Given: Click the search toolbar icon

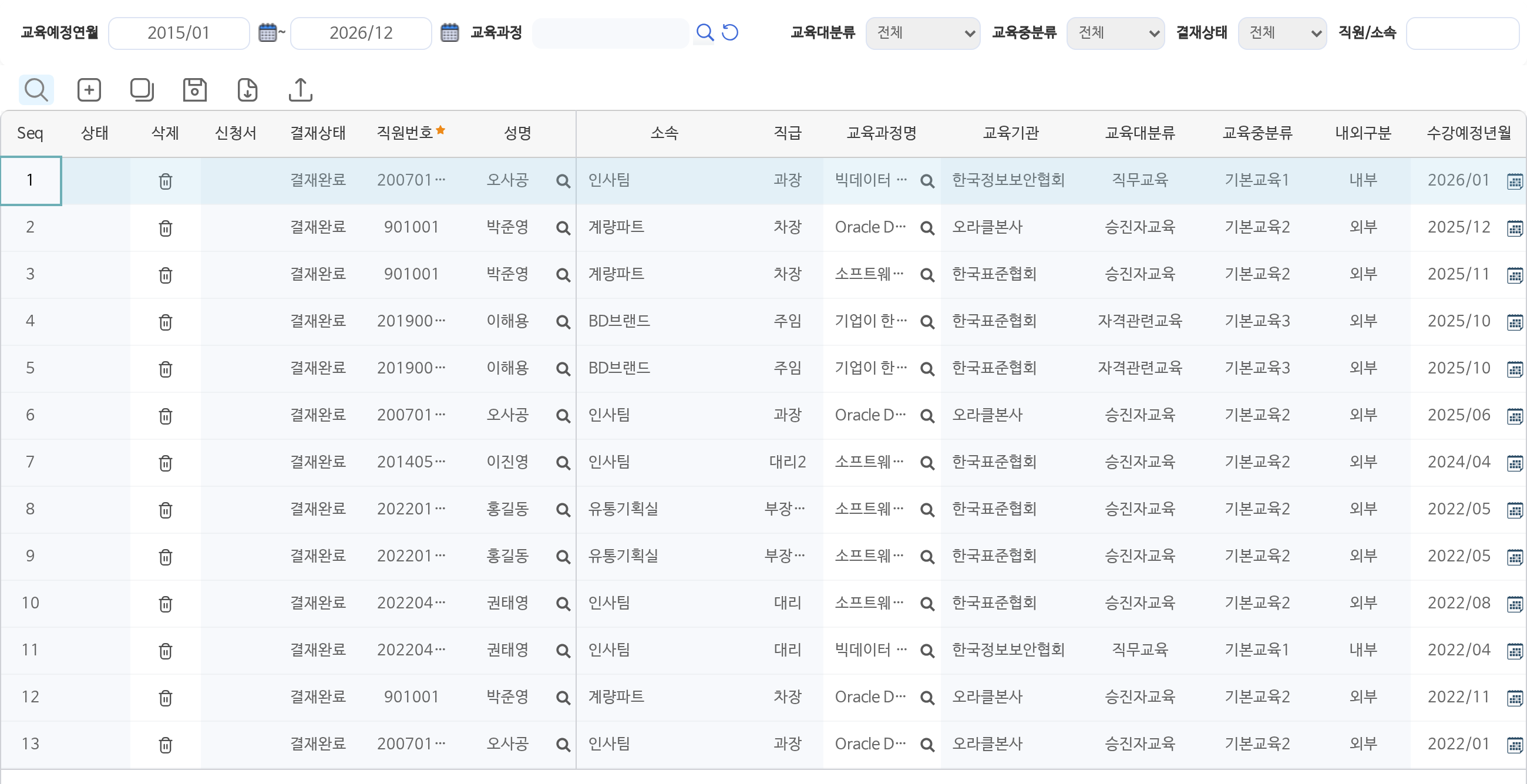Looking at the screenshot, I should tap(36, 90).
